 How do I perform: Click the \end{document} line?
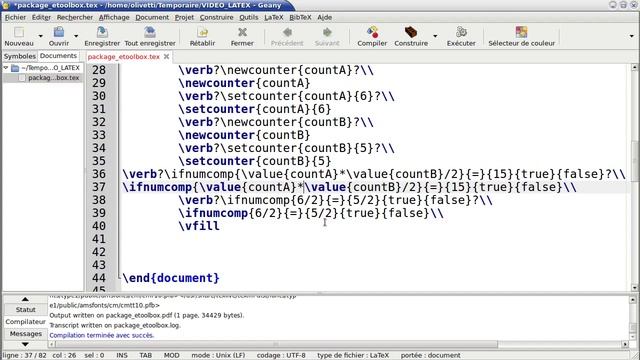(x=171, y=278)
